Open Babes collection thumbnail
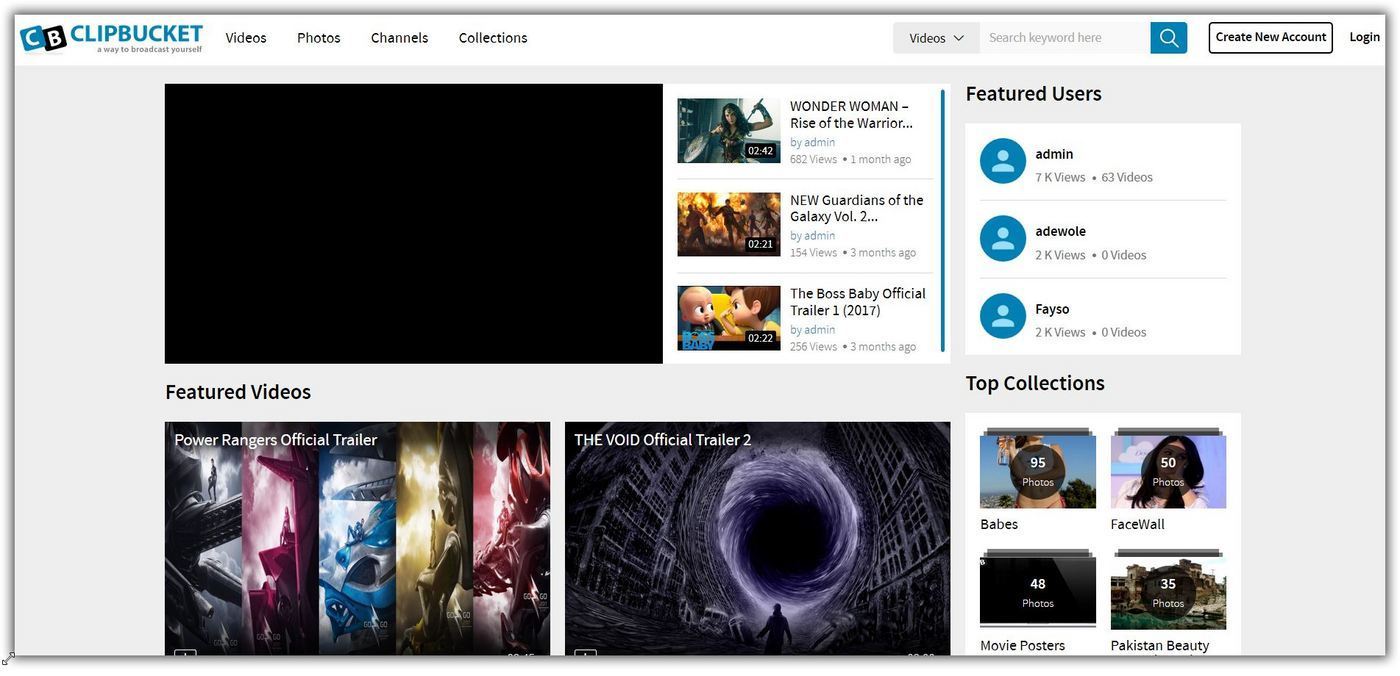Image resolution: width=1400 pixels, height=676 pixels. tap(1038, 469)
